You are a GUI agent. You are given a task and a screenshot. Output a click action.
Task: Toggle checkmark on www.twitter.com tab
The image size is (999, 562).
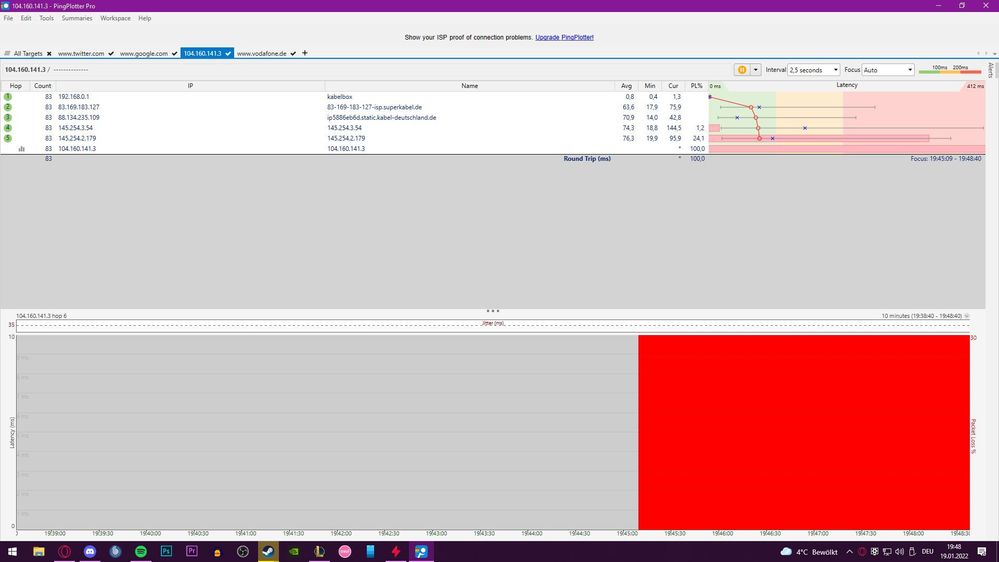pyautogui.click(x=111, y=54)
